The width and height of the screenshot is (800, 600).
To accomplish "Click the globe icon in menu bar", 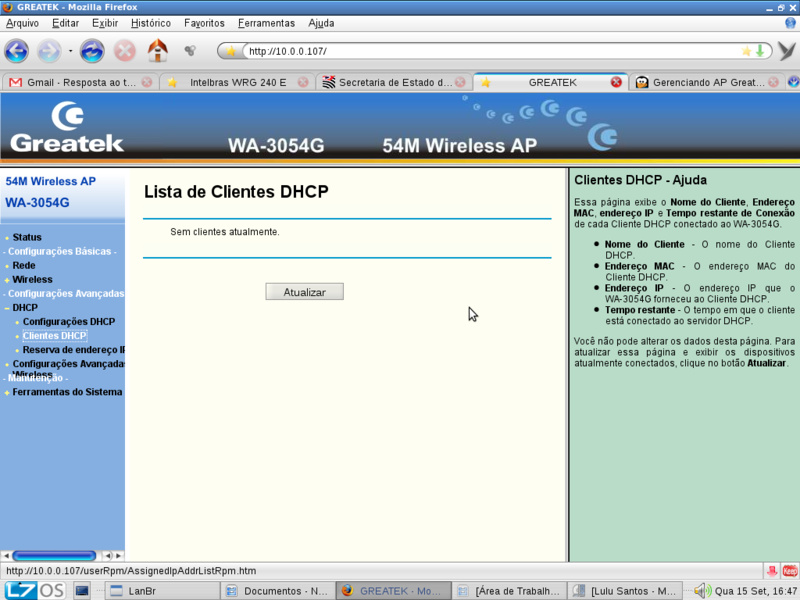I will click(x=791, y=23).
